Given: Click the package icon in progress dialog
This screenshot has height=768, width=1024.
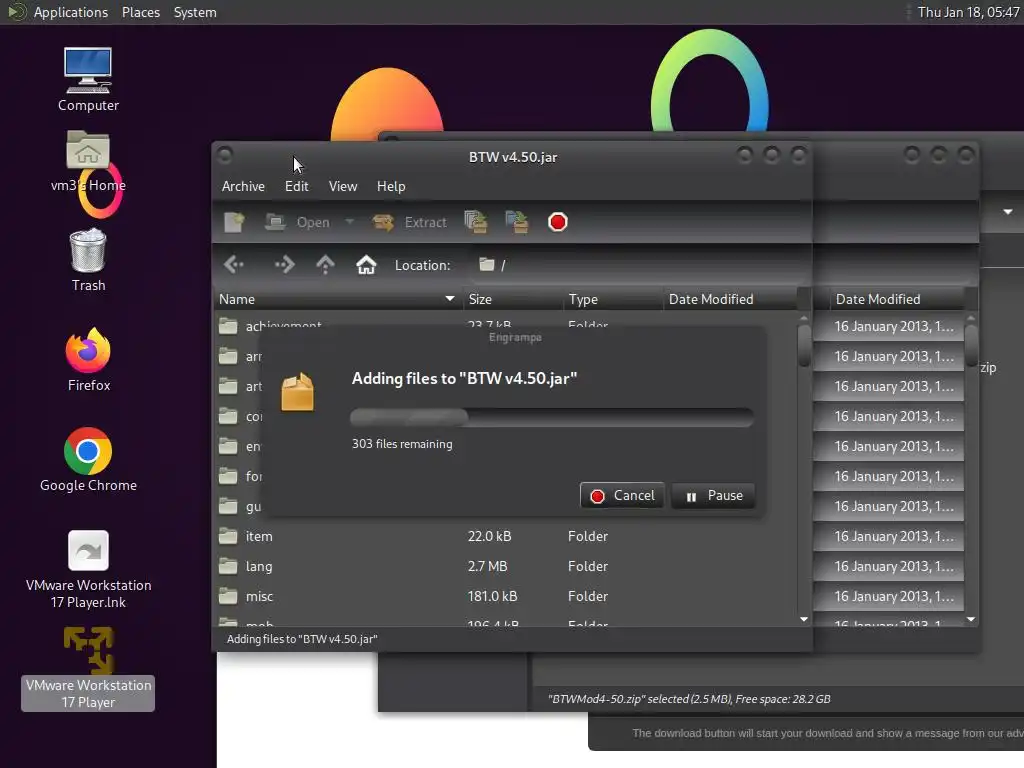Looking at the screenshot, I should (297, 392).
